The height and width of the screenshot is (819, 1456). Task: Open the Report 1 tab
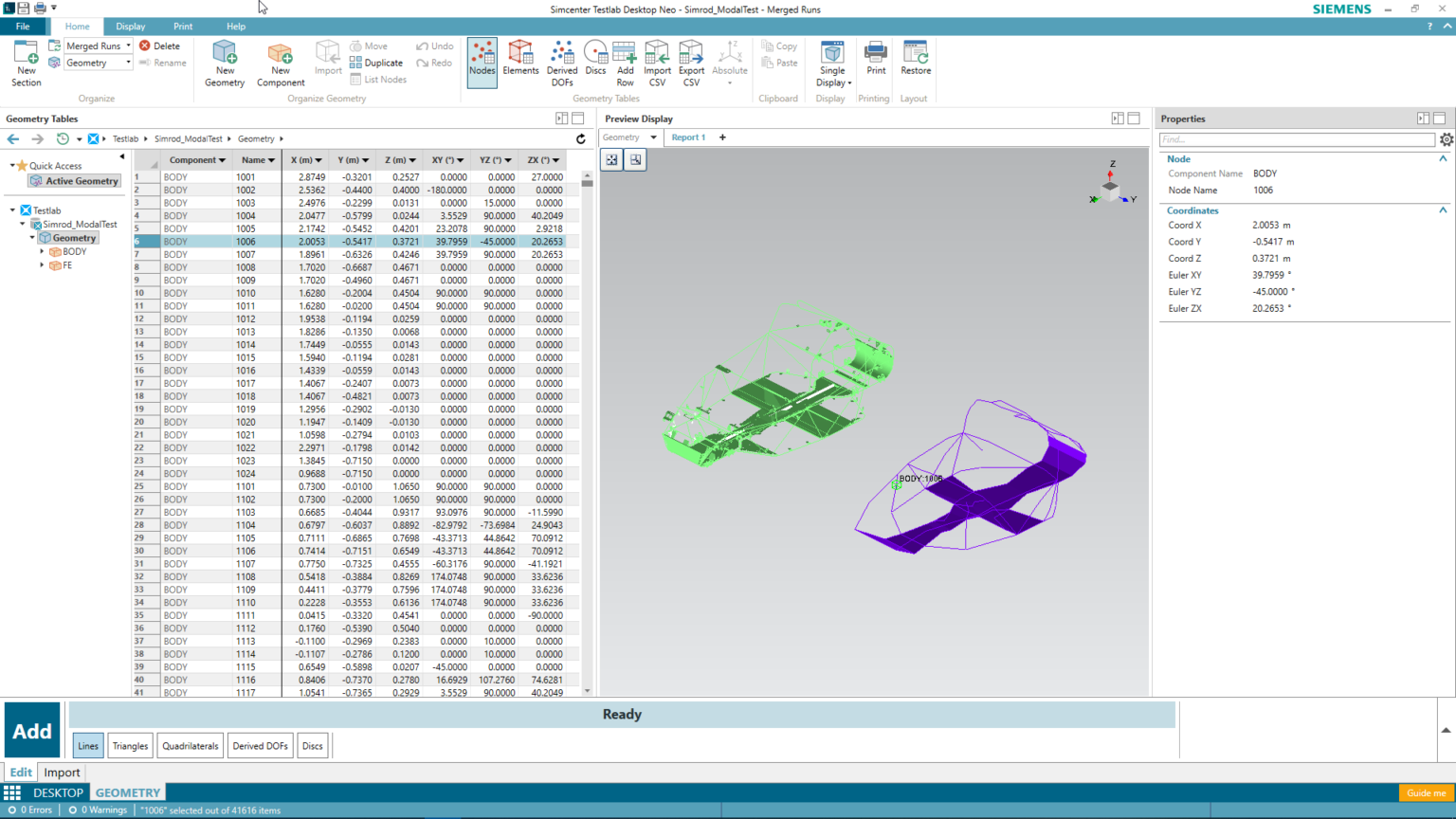point(688,136)
